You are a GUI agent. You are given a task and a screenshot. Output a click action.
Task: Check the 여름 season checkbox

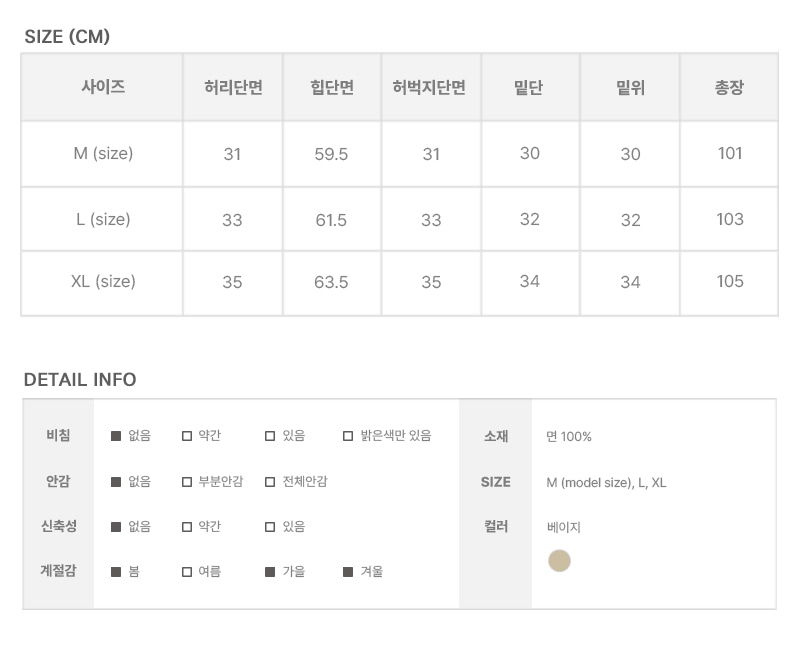187,572
